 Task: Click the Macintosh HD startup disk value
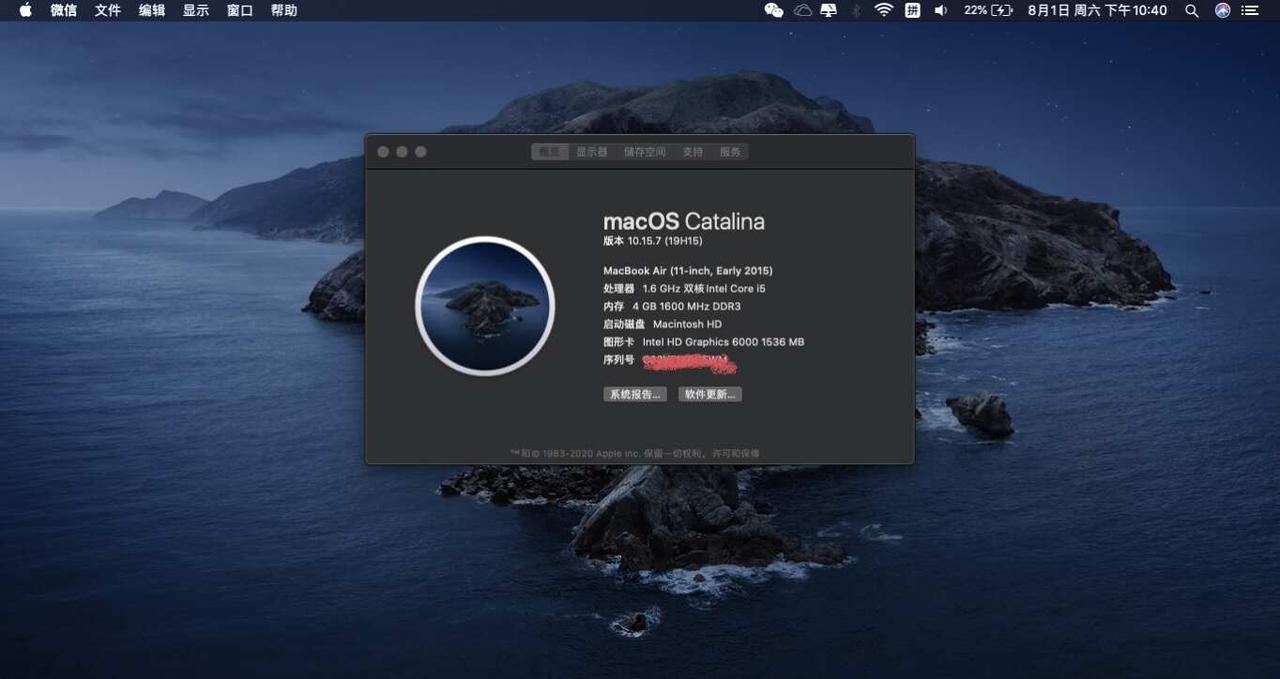pyautogui.click(x=687, y=324)
